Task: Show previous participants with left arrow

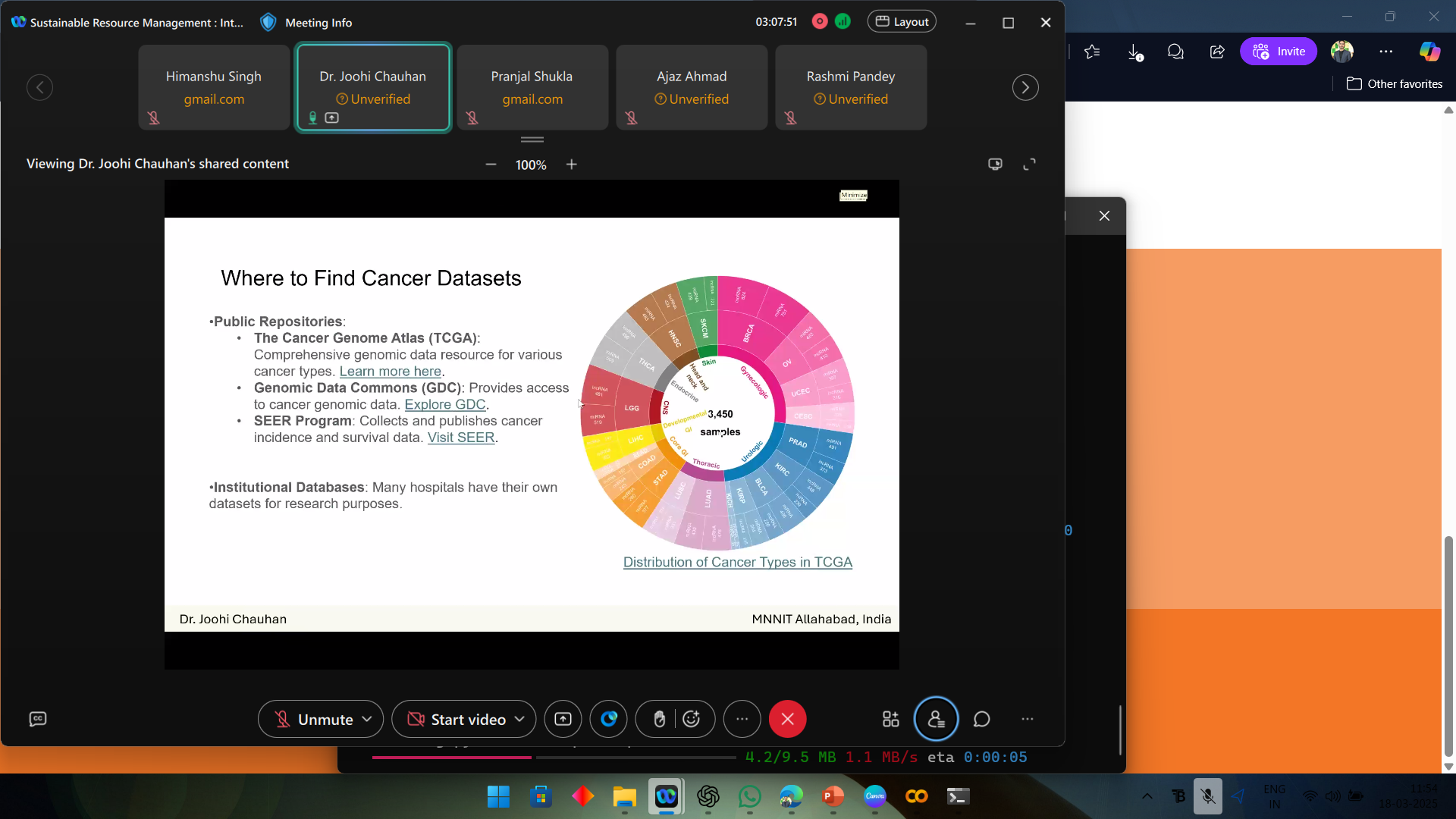Action: [x=39, y=87]
